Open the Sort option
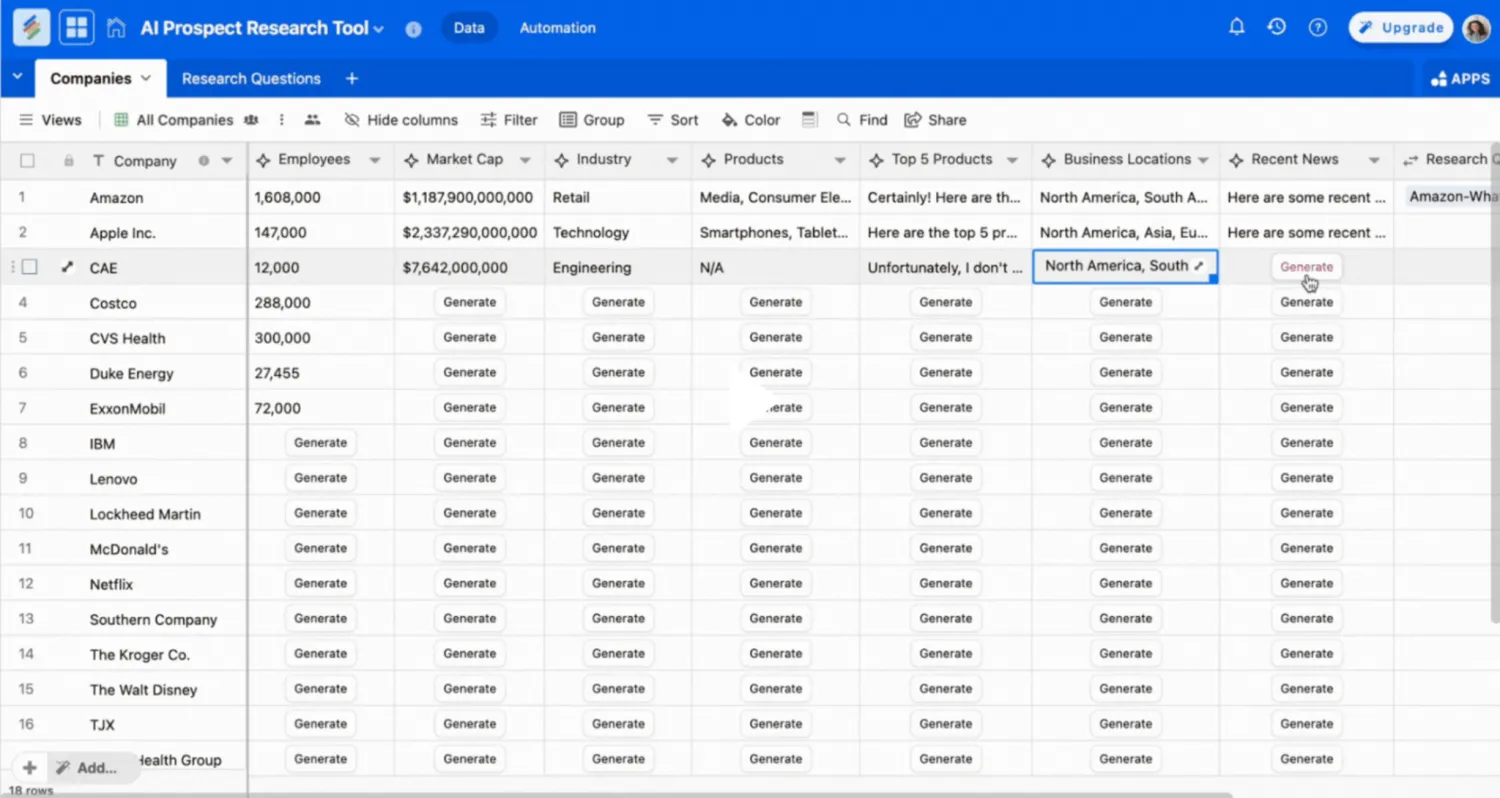Screen dimensions: 1500x798 [x=672, y=120]
